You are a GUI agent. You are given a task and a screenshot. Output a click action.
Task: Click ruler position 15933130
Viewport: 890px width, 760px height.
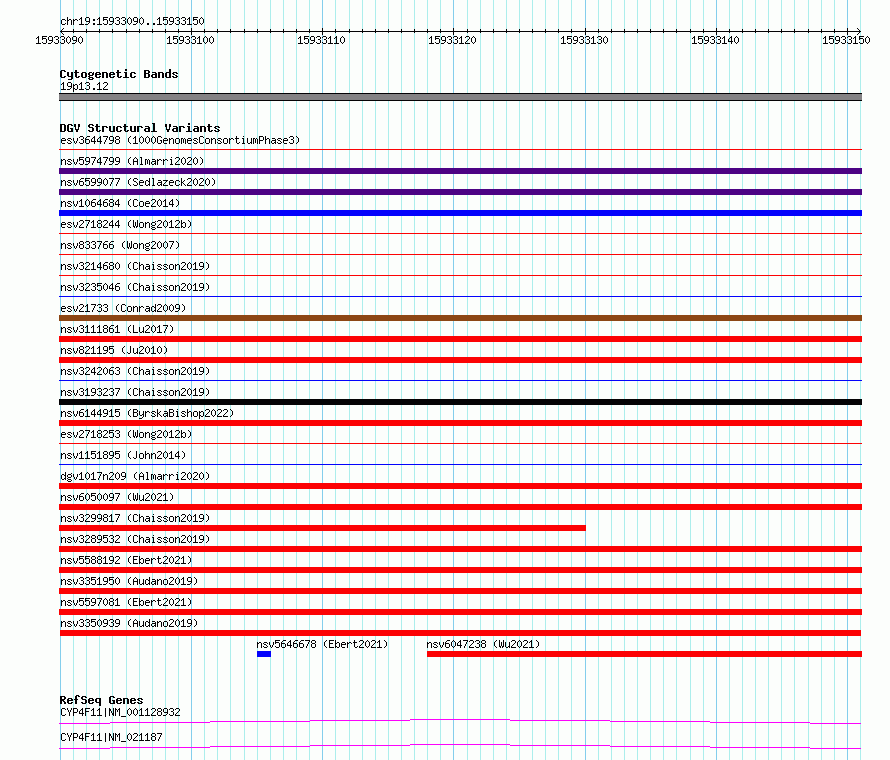click(x=584, y=40)
